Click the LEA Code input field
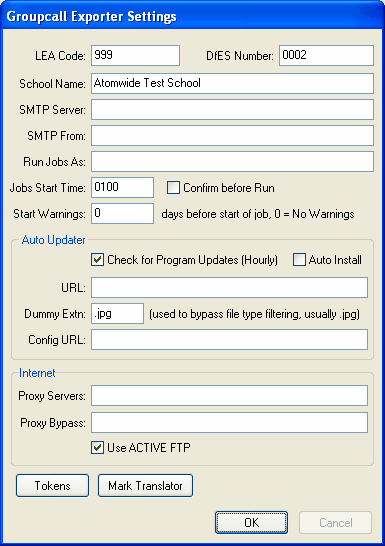The height and width of the screenshot is (546, 385). (x=135, y=55)
